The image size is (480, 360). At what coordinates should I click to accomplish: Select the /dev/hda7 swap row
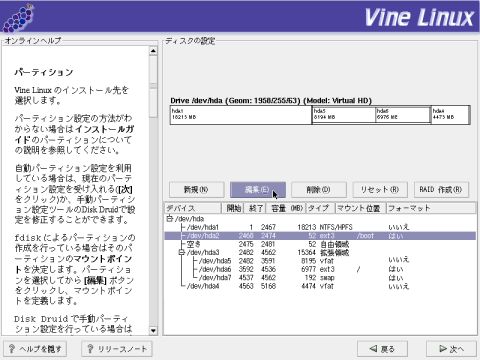pyautogui.click(x=320, y=278)
